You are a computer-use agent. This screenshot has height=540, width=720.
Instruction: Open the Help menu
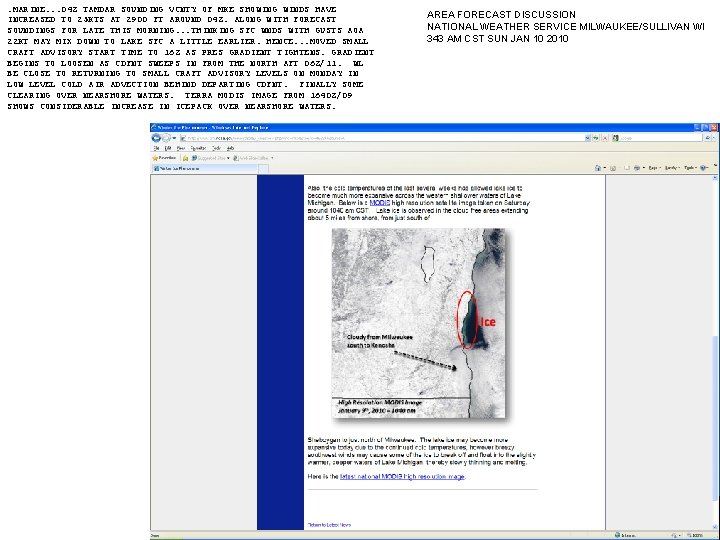click(x=231, y=148)
